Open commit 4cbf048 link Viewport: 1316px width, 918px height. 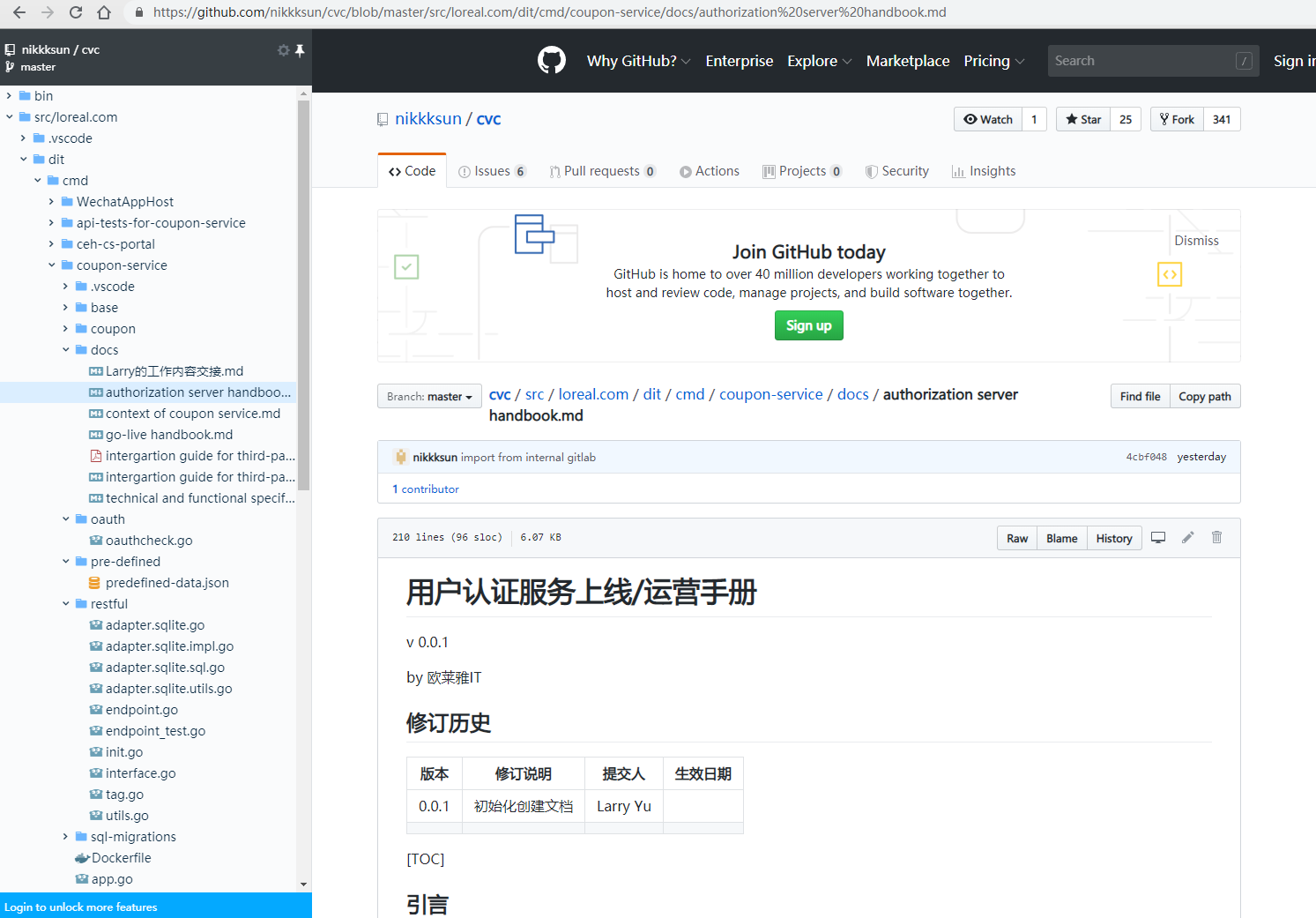[x=1146, y=457]
